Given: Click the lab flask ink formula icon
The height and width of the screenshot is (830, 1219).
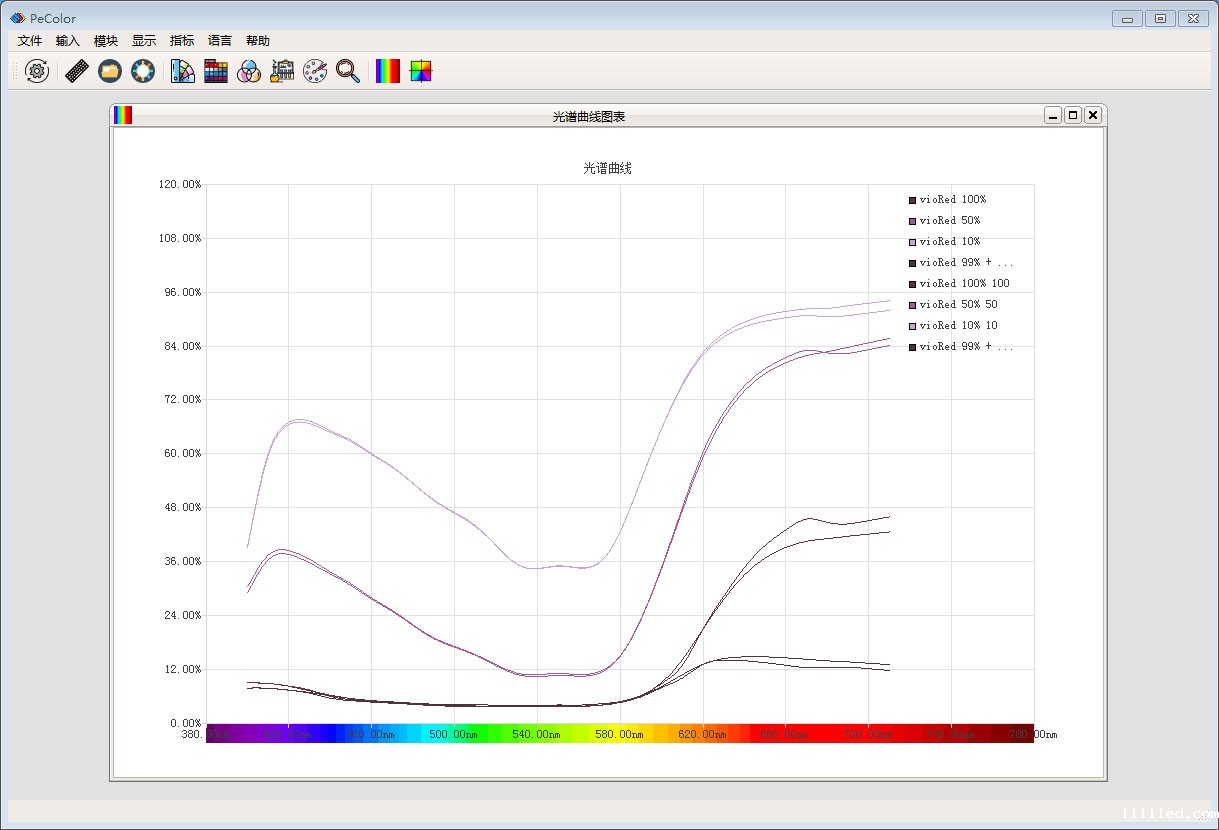Looking at the screenshot, I should pyautogui.click(x=282, y=71).
